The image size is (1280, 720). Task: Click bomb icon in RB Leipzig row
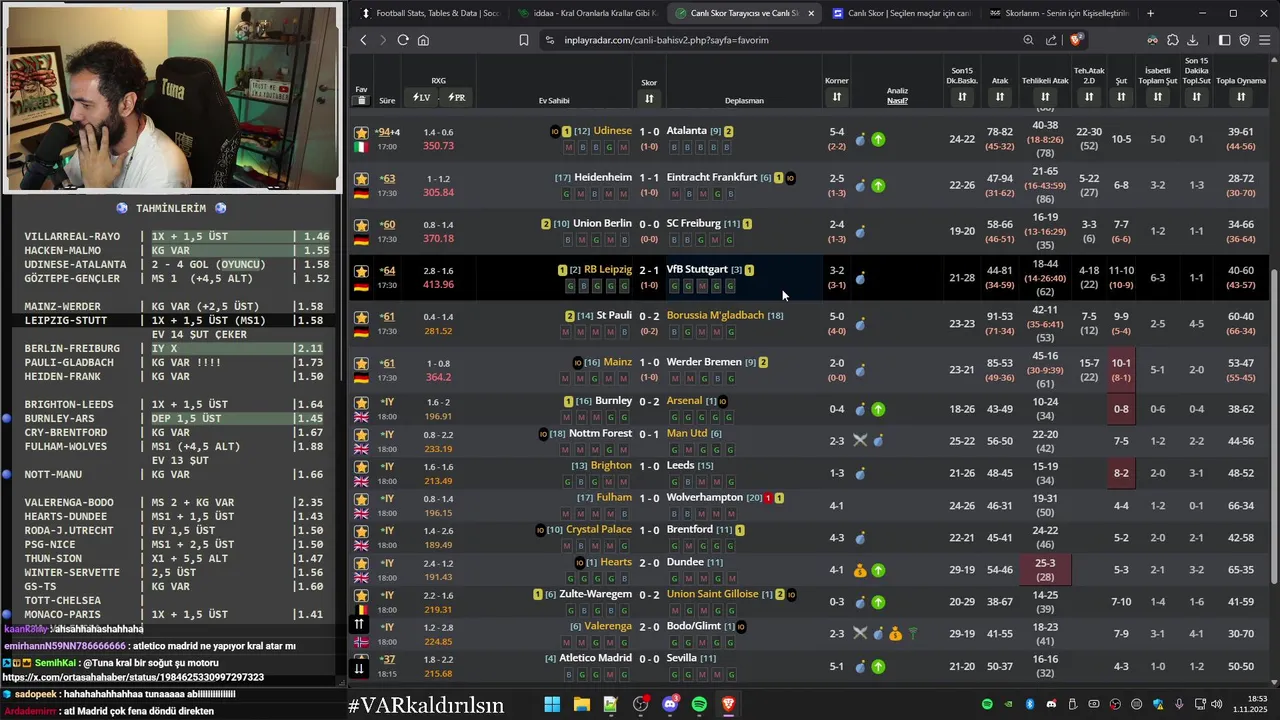point(860,279)
